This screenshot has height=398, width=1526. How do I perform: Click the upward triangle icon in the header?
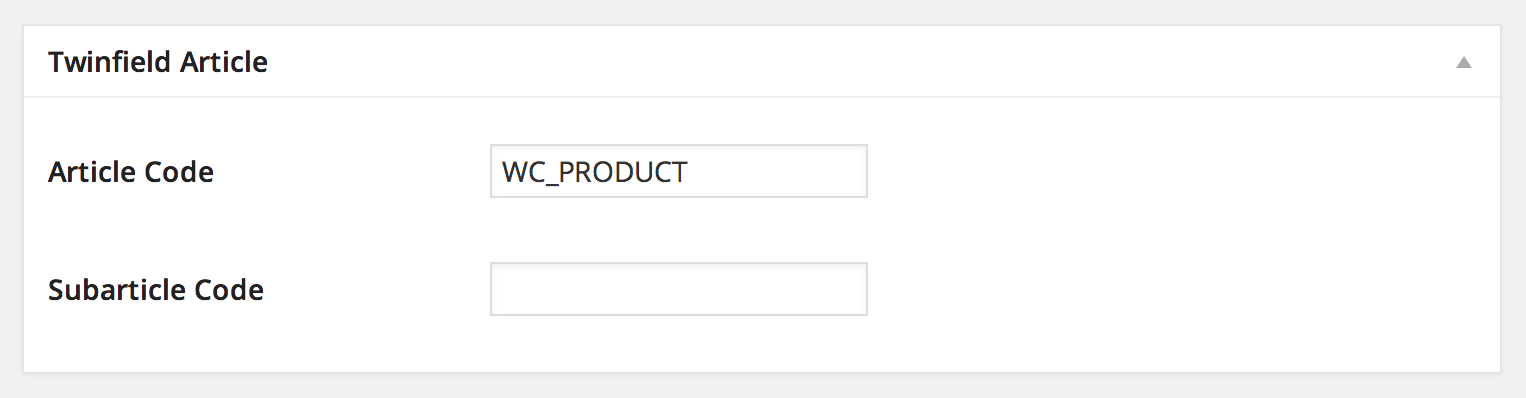1463,62
